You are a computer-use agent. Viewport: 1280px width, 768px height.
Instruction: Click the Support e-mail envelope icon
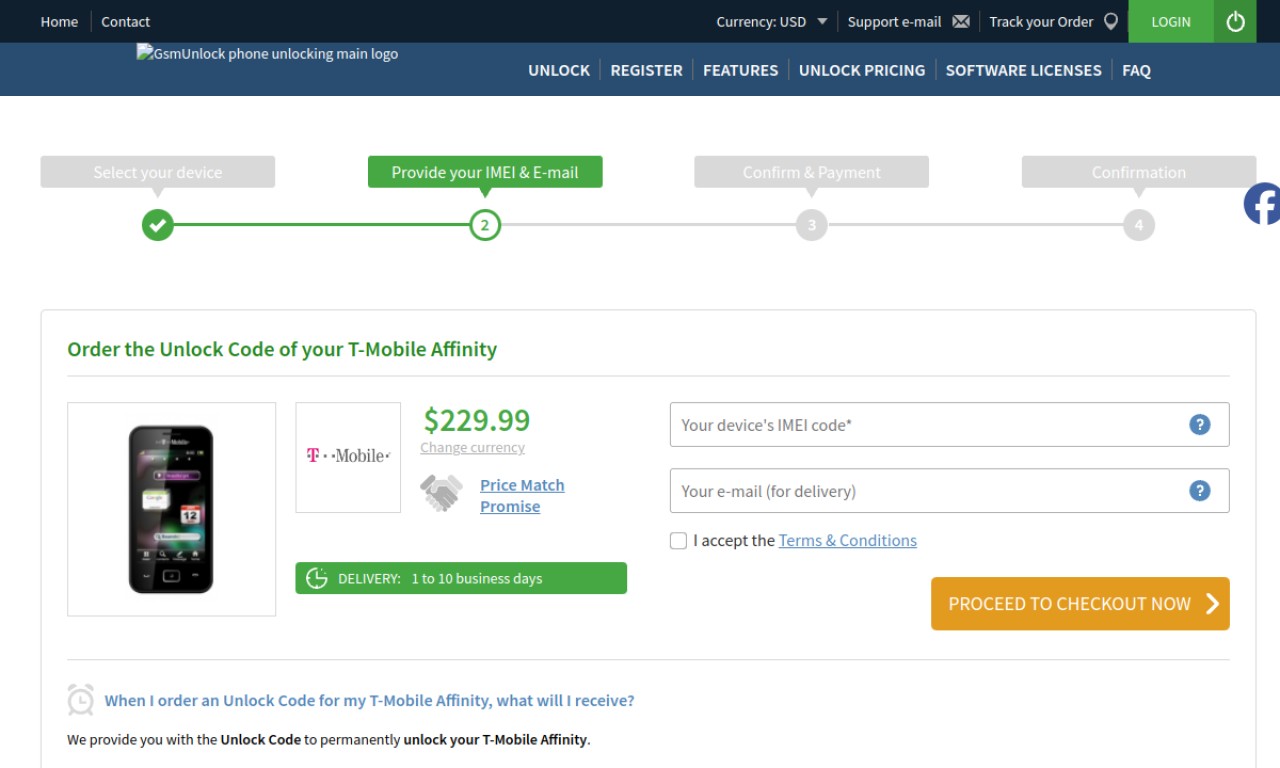click(x=961, y=21)
